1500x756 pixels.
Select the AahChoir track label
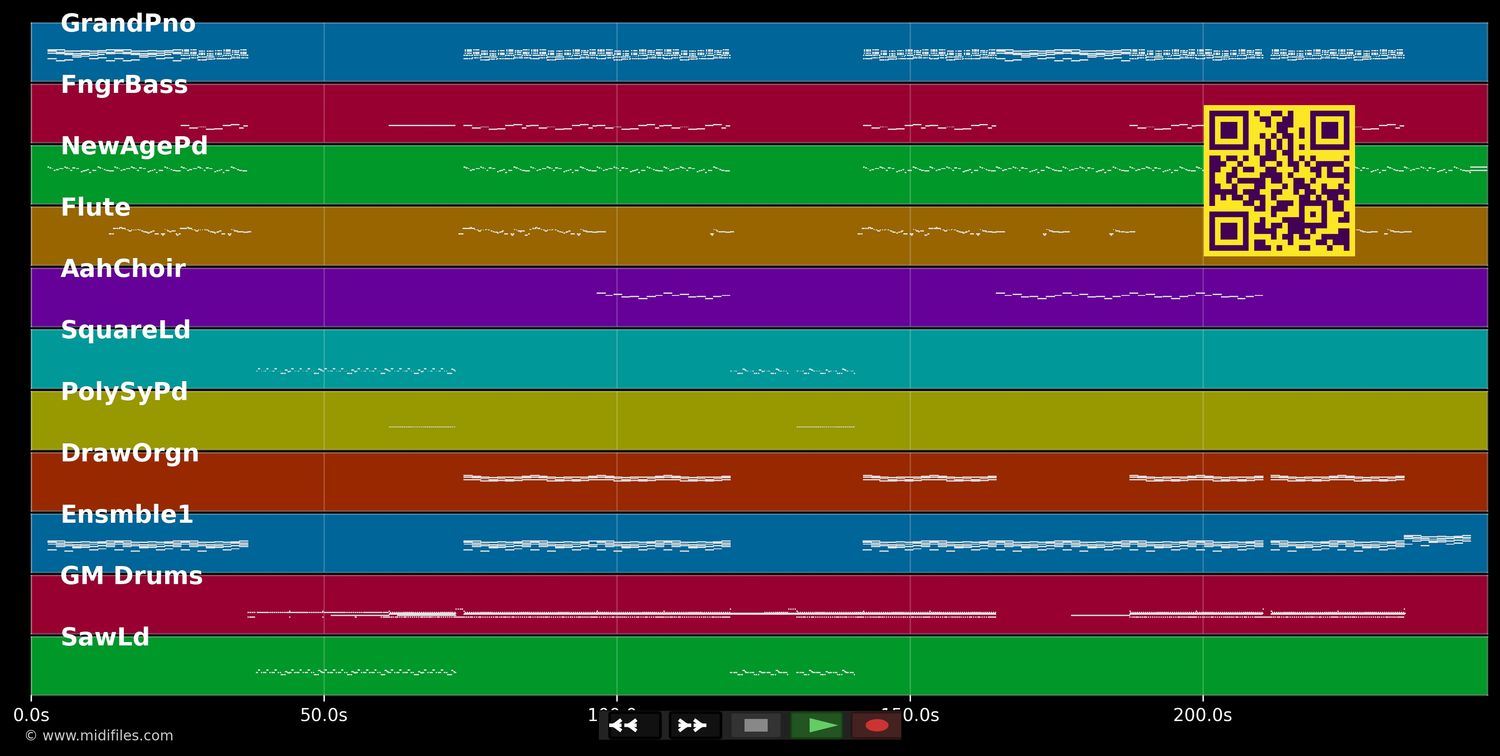point(123,269)
